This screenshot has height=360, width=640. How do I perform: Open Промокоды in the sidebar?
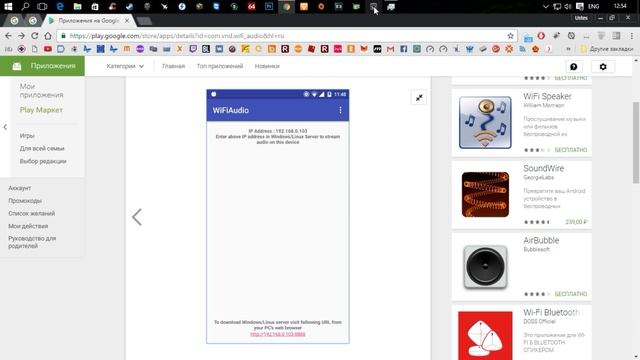pyautogui.click(x=25, y=201)
